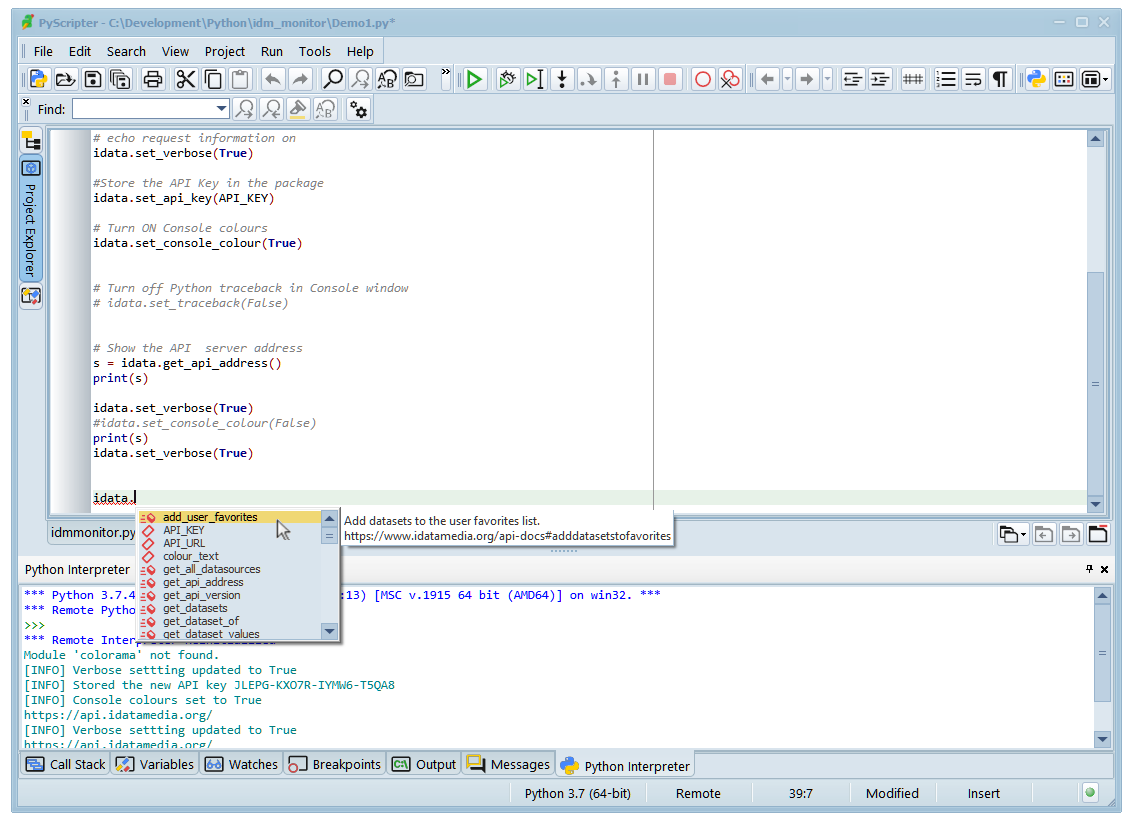The height and width of the screenshot is (826, 1138).
Task: Open the Find text dropdown arrow
Action: pos(222,109)
